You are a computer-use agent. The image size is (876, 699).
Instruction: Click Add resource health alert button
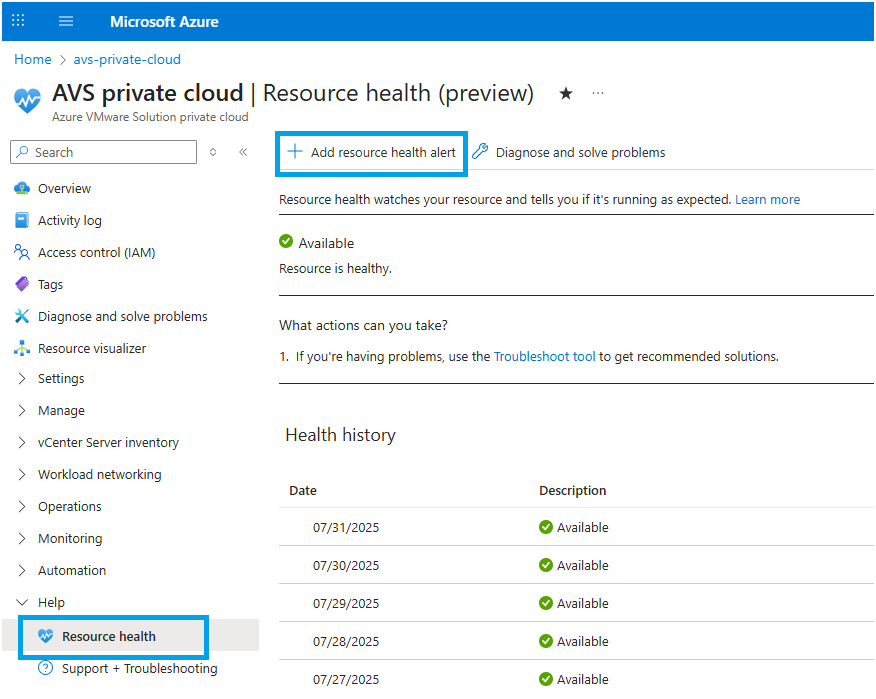click(x=371, y=153)
